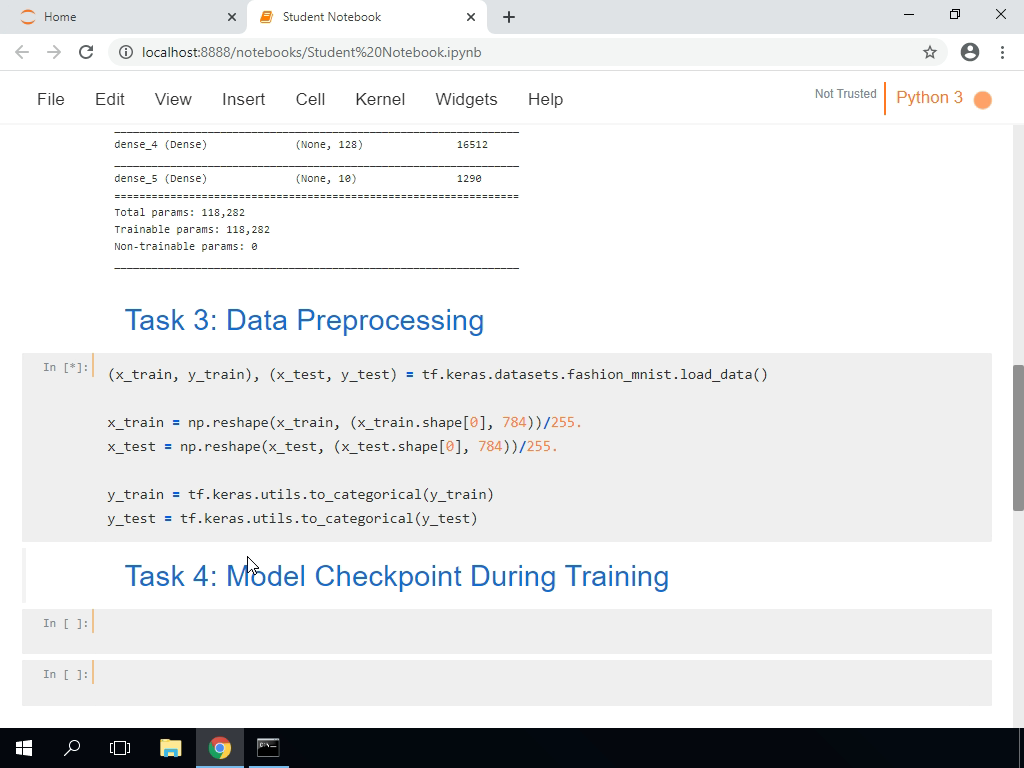The width and height of the screenshot is (1024, 768).
Task: Open File Explorer from the taskbar
Action: click(x=170, y=747)
